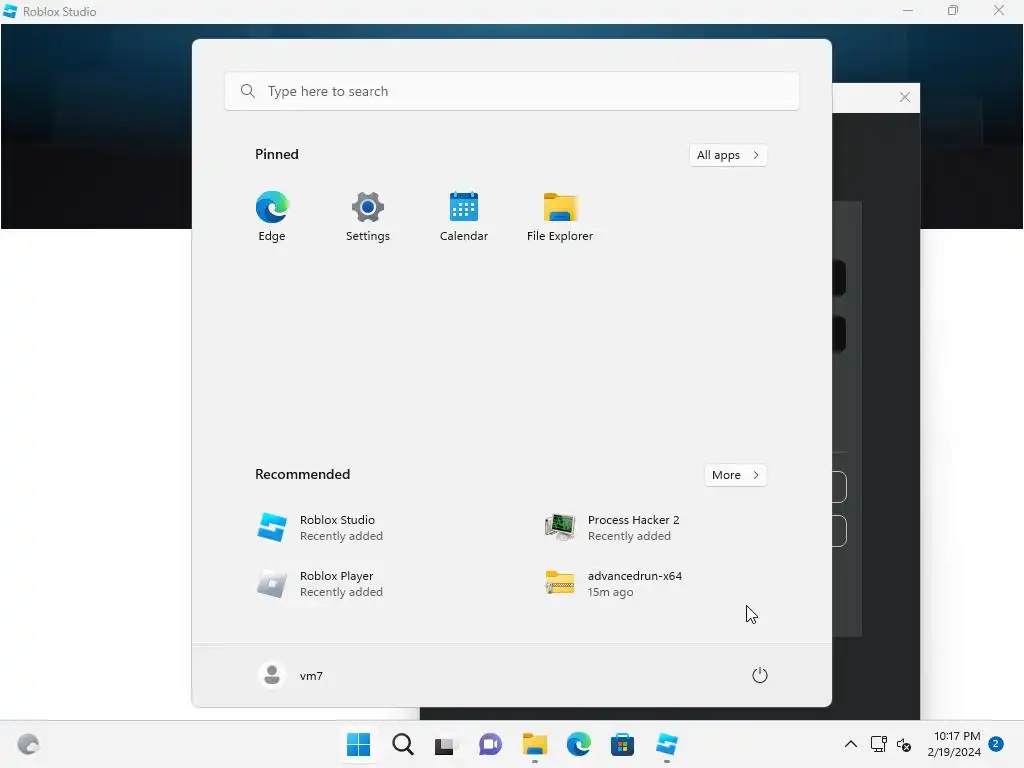Open the vm7 user account menu
The width and height of the screenshot is (1024, 768).
click(291, 675)
